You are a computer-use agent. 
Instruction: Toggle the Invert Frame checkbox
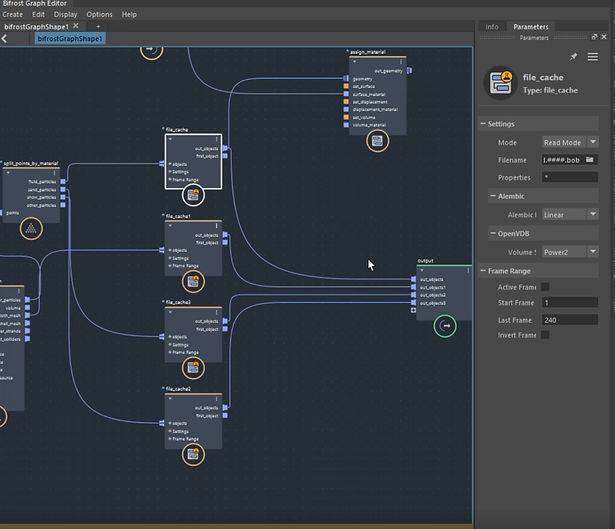pyautogui.click(x=545, y=335)
